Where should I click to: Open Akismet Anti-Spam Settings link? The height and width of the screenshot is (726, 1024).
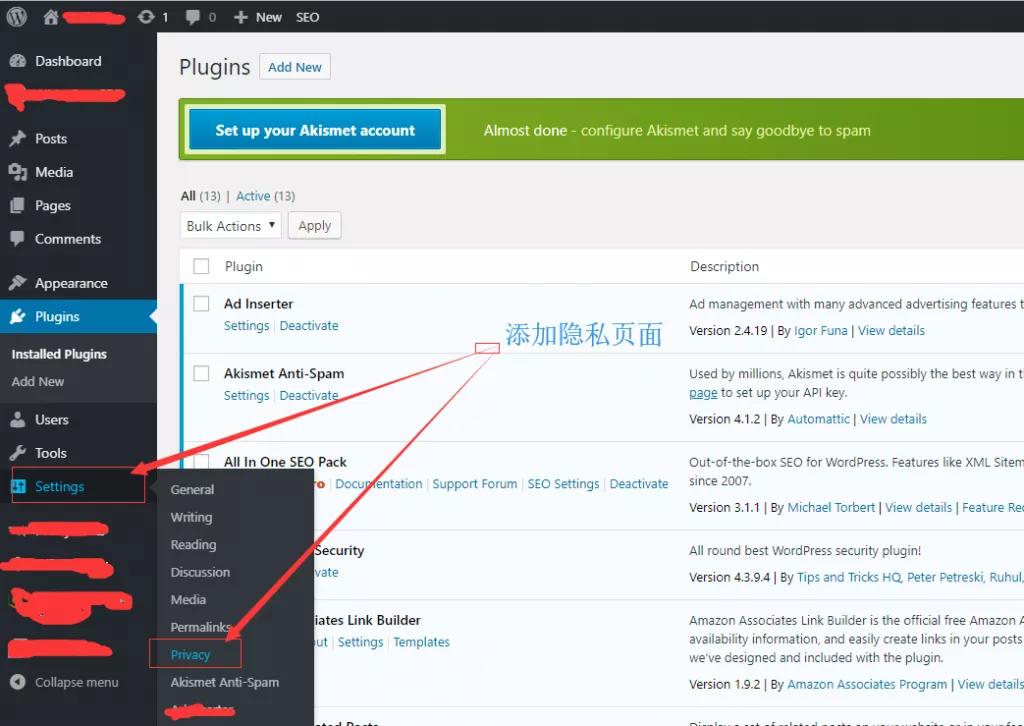tap(246, 395)
